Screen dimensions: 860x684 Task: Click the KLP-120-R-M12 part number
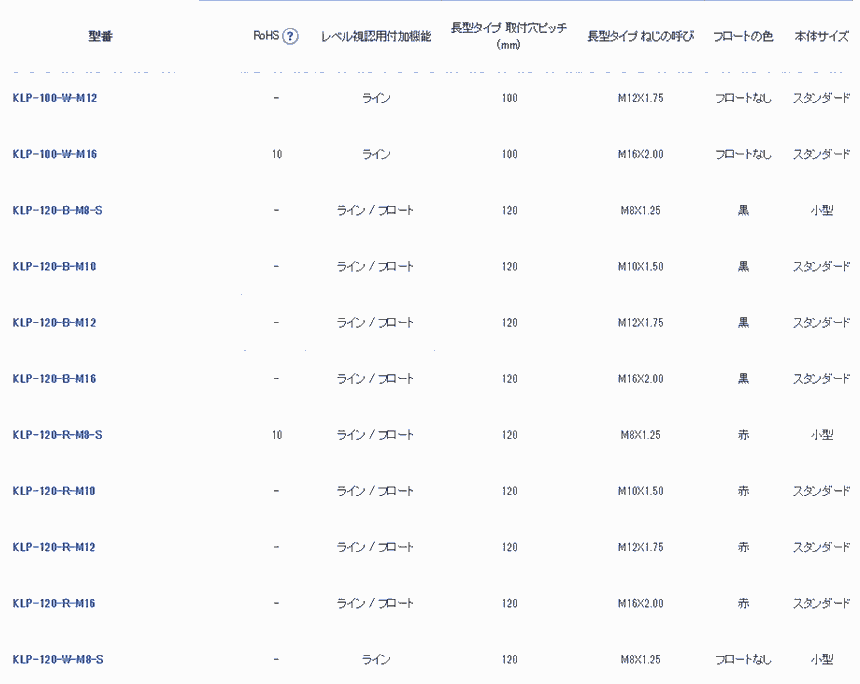coord(55,547)
